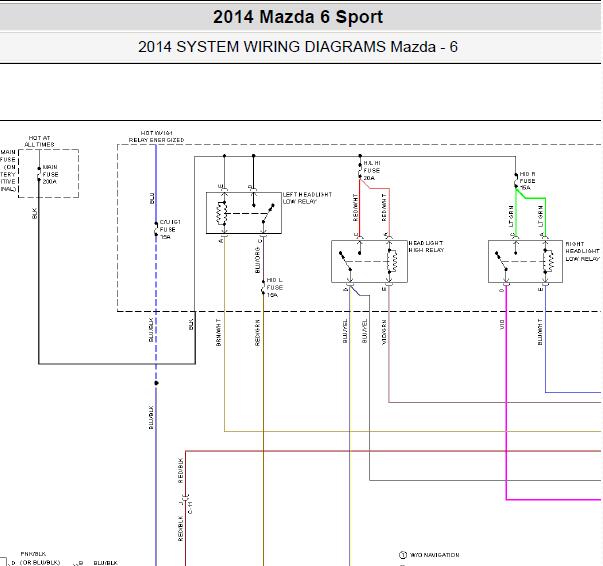Select the "HID L FUSE 15A" label
The width and height of the screenshot is (603, 566).
[x=275, y=287]
